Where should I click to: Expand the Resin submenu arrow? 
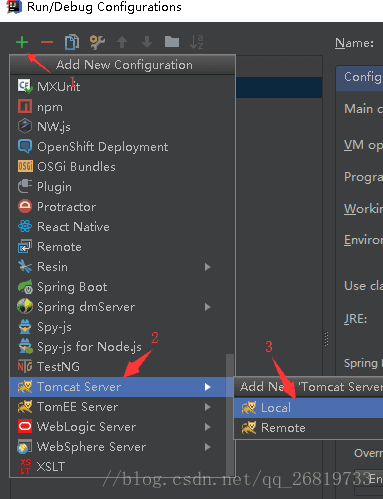[208, 267]
